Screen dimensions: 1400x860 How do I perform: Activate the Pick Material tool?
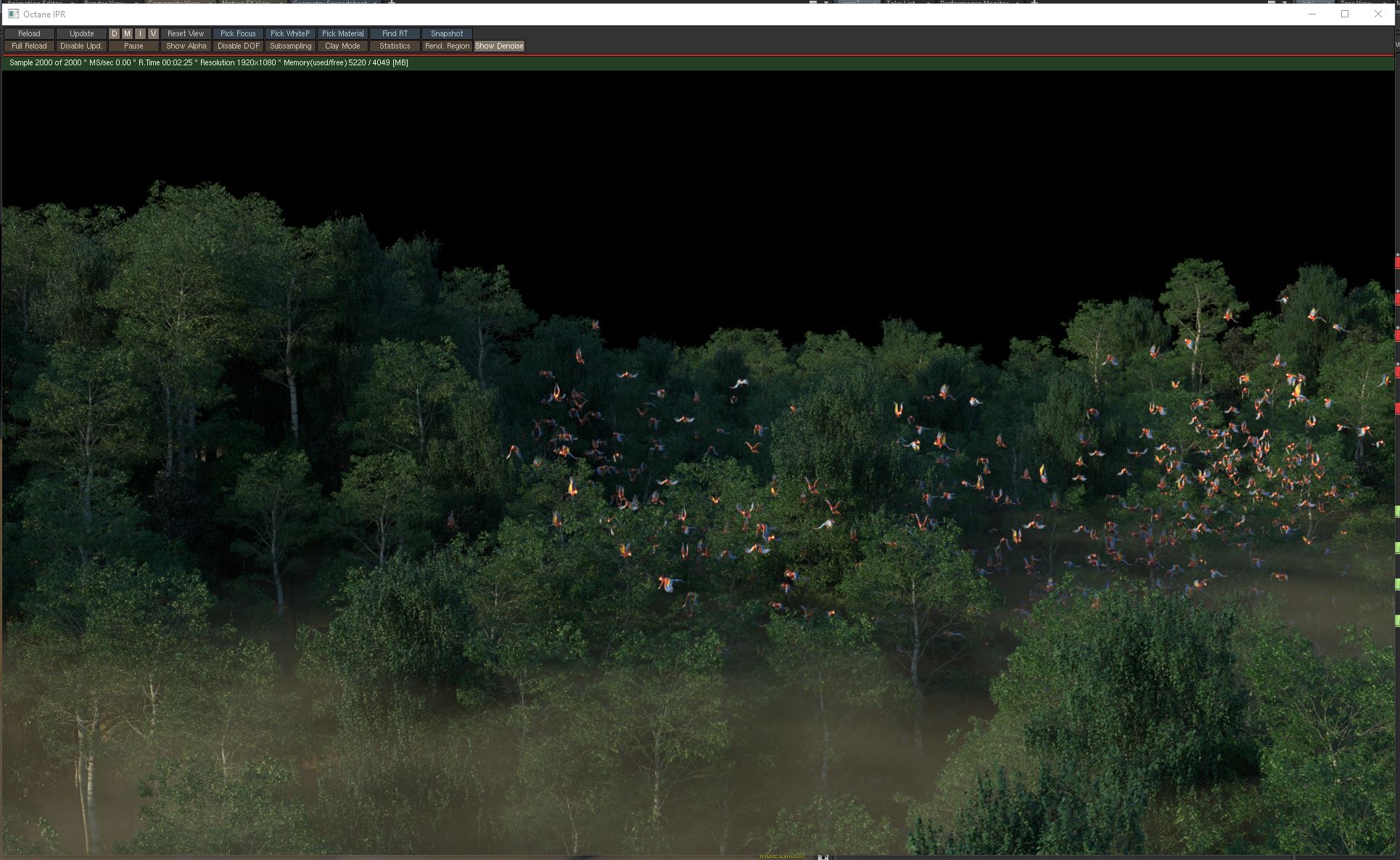342,33
